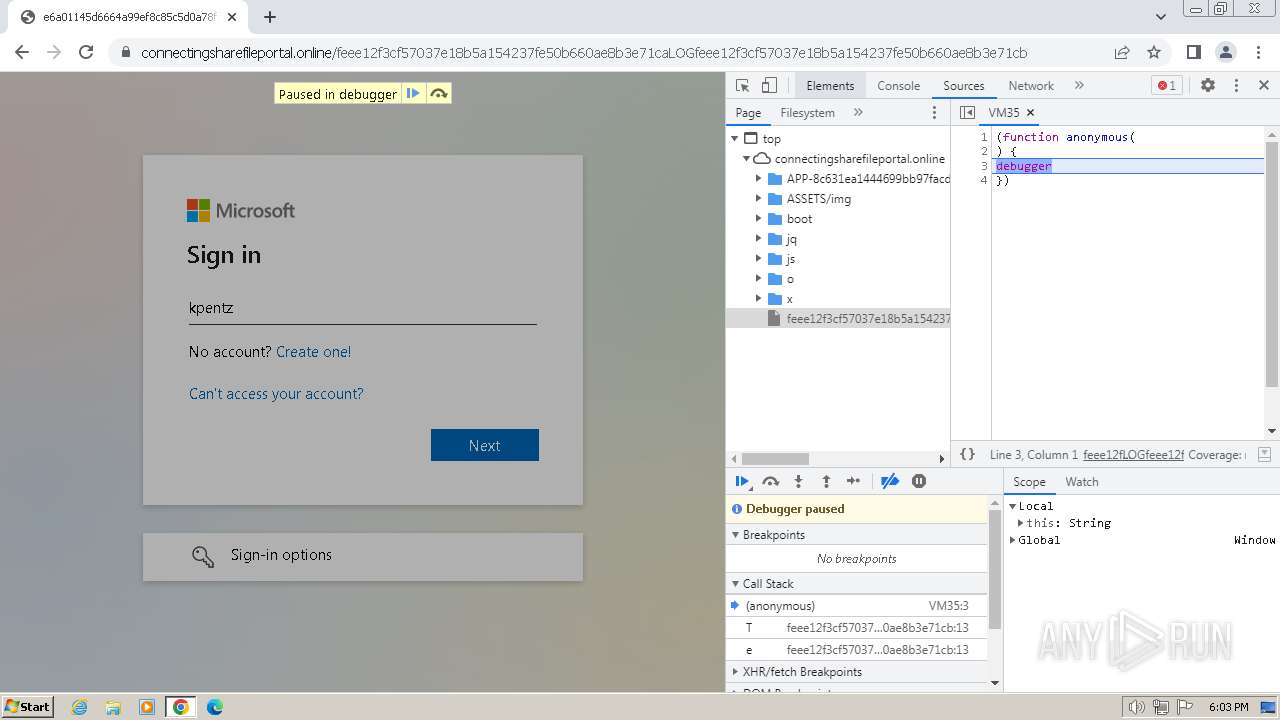
Task: Click inspect element selector icon in DevTools
Action: [742, 85]
